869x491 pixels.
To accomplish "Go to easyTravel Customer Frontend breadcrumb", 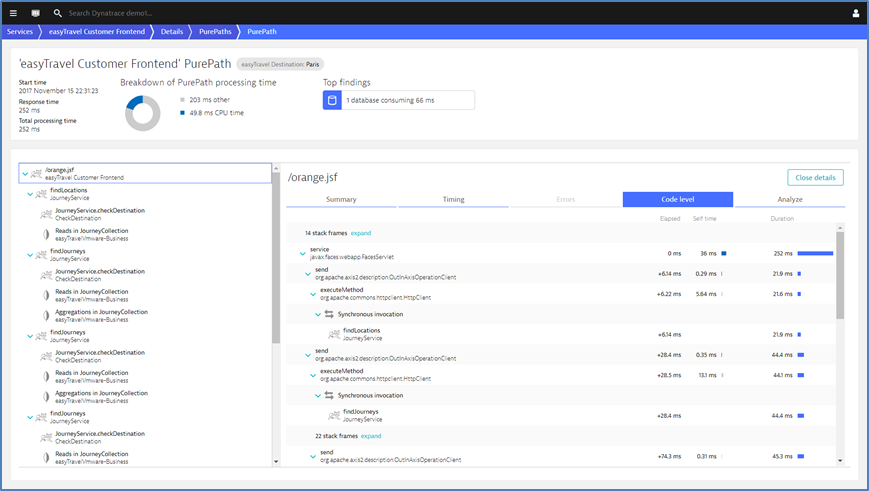I will [96, 32].
